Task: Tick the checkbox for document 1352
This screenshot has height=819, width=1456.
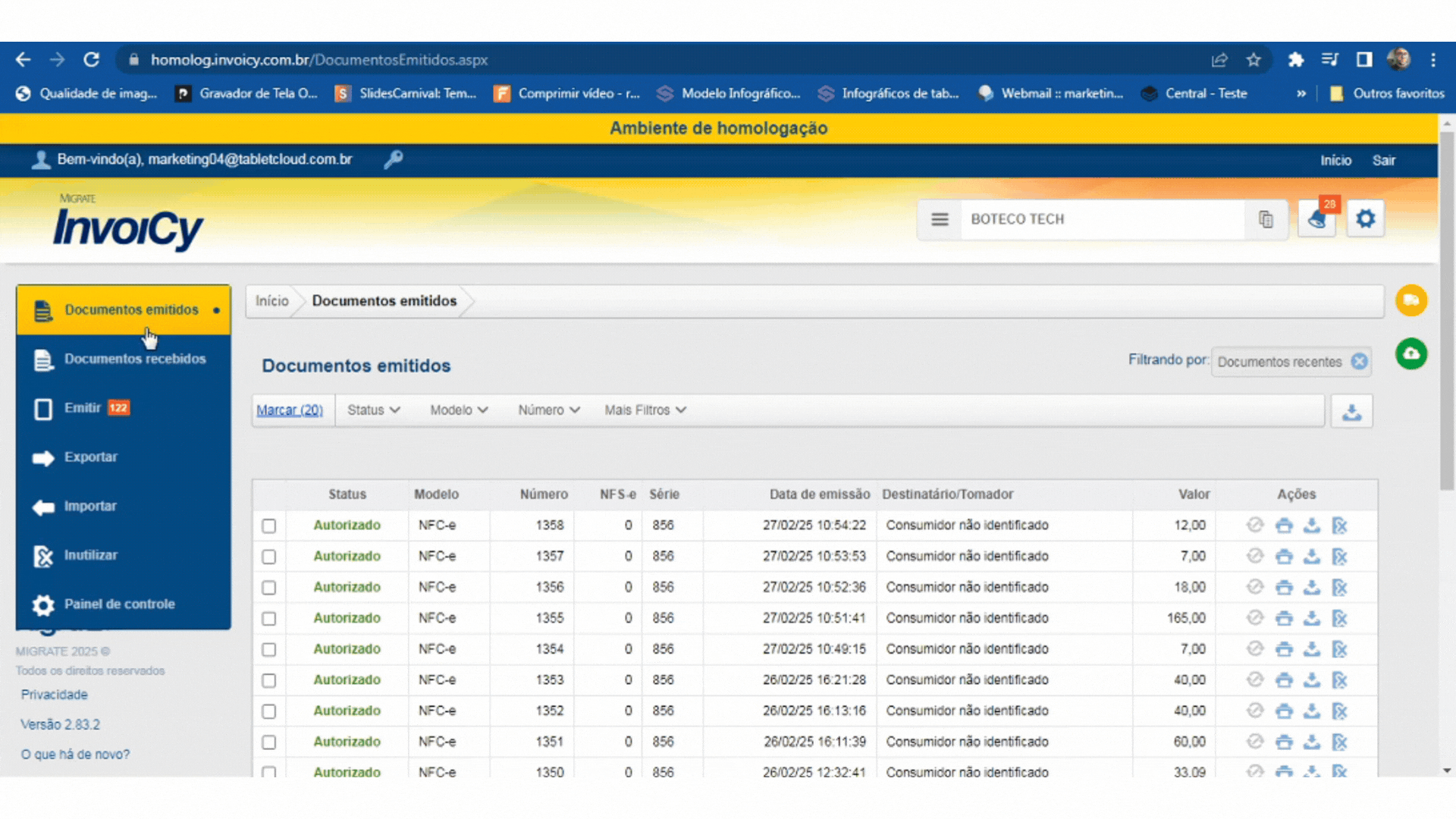Action: click(268, 711)
